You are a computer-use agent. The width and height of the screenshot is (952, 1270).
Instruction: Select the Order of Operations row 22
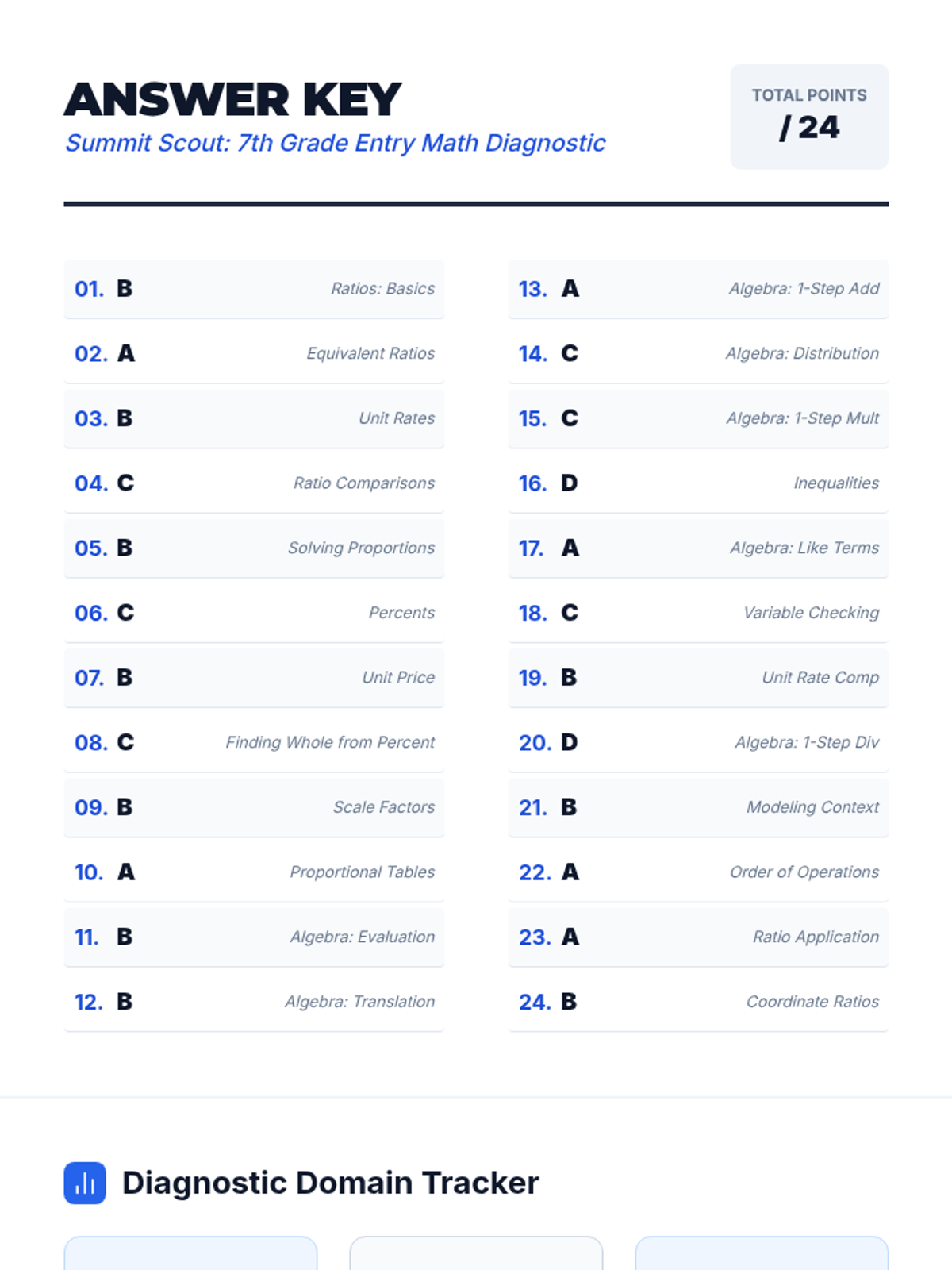[697, 872]
